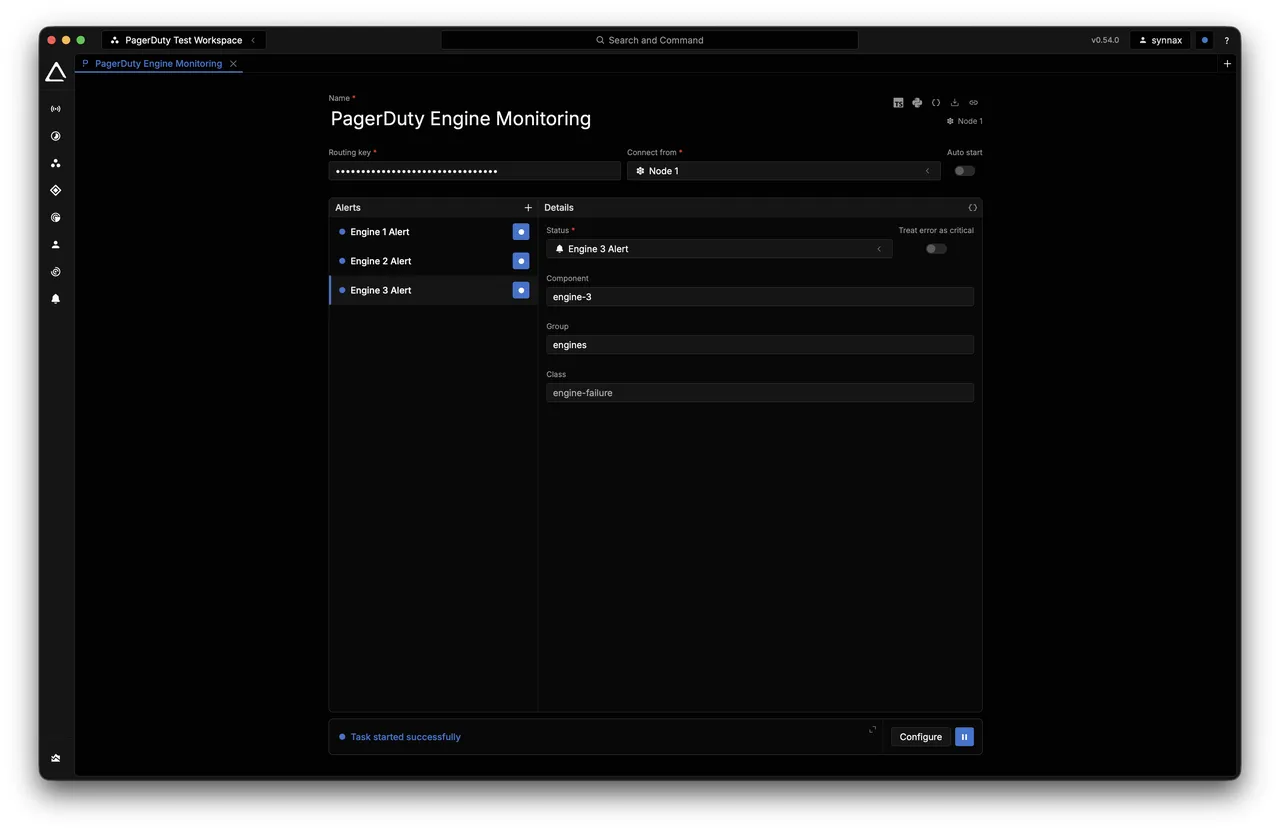Click the v0.54.0 version label
The height and width of the screenshot is (832, 1280).
pos(1105,41)
